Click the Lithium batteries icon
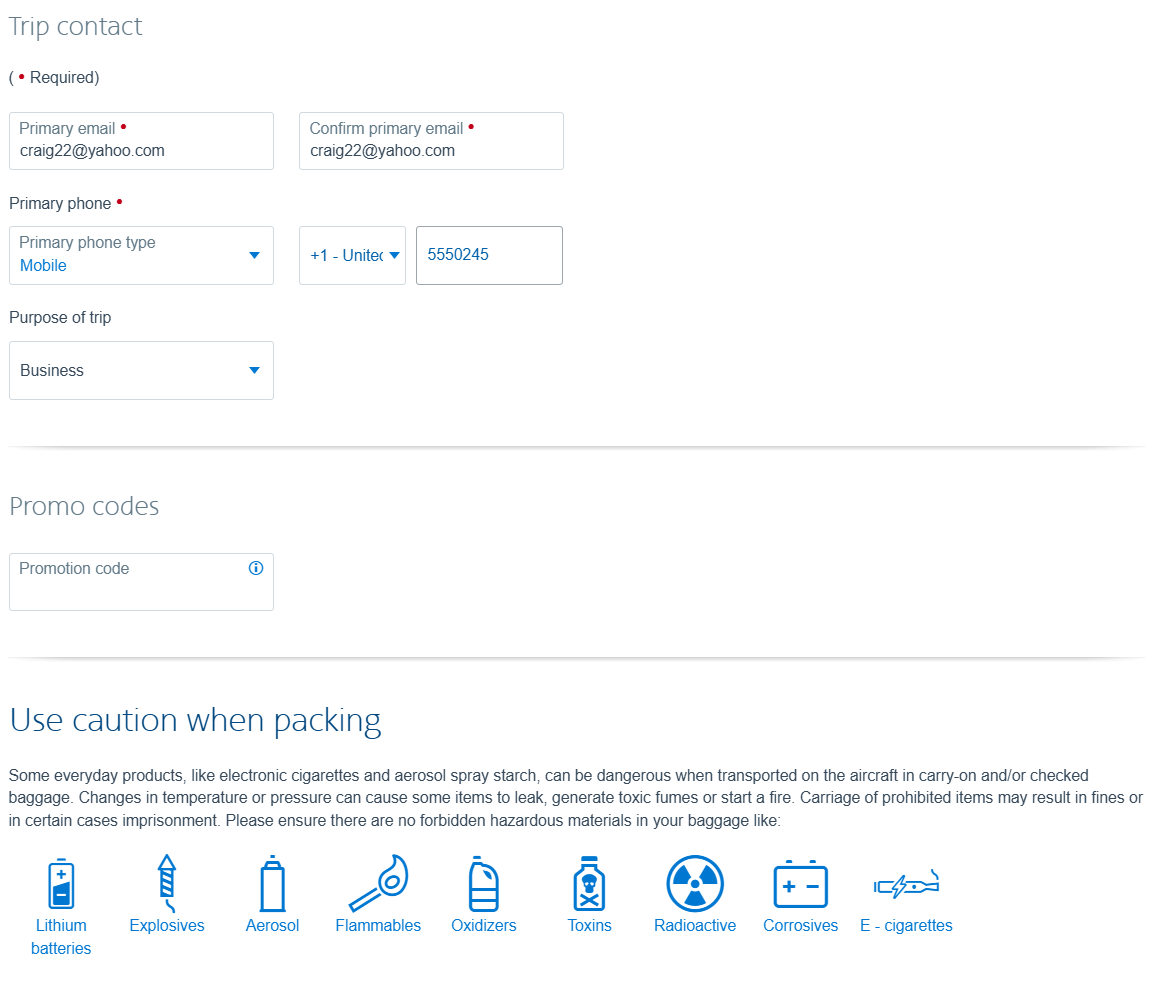Viewport: 1161px width, 985px height. (61, 883)
